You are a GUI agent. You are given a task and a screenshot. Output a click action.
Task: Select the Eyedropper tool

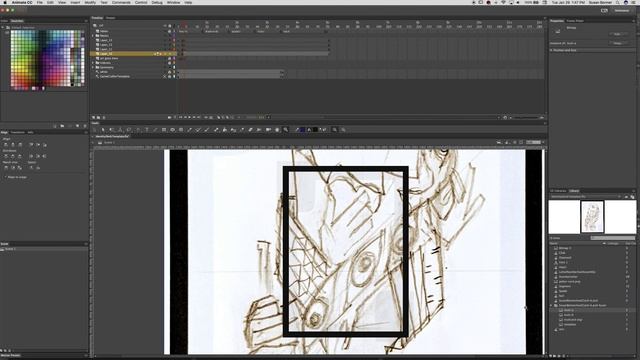tap(242, 130)
